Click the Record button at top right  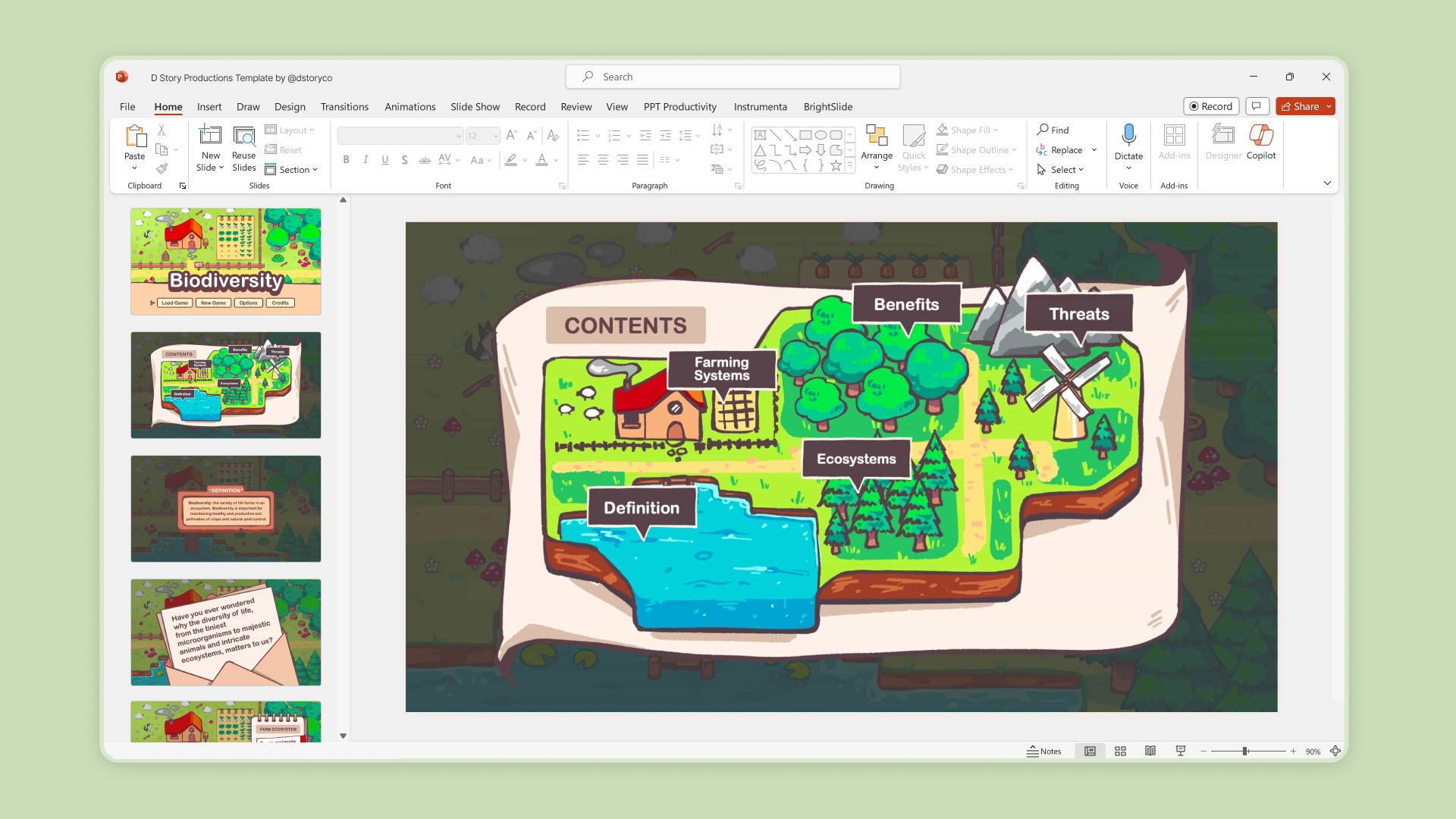click(1210, 107)
